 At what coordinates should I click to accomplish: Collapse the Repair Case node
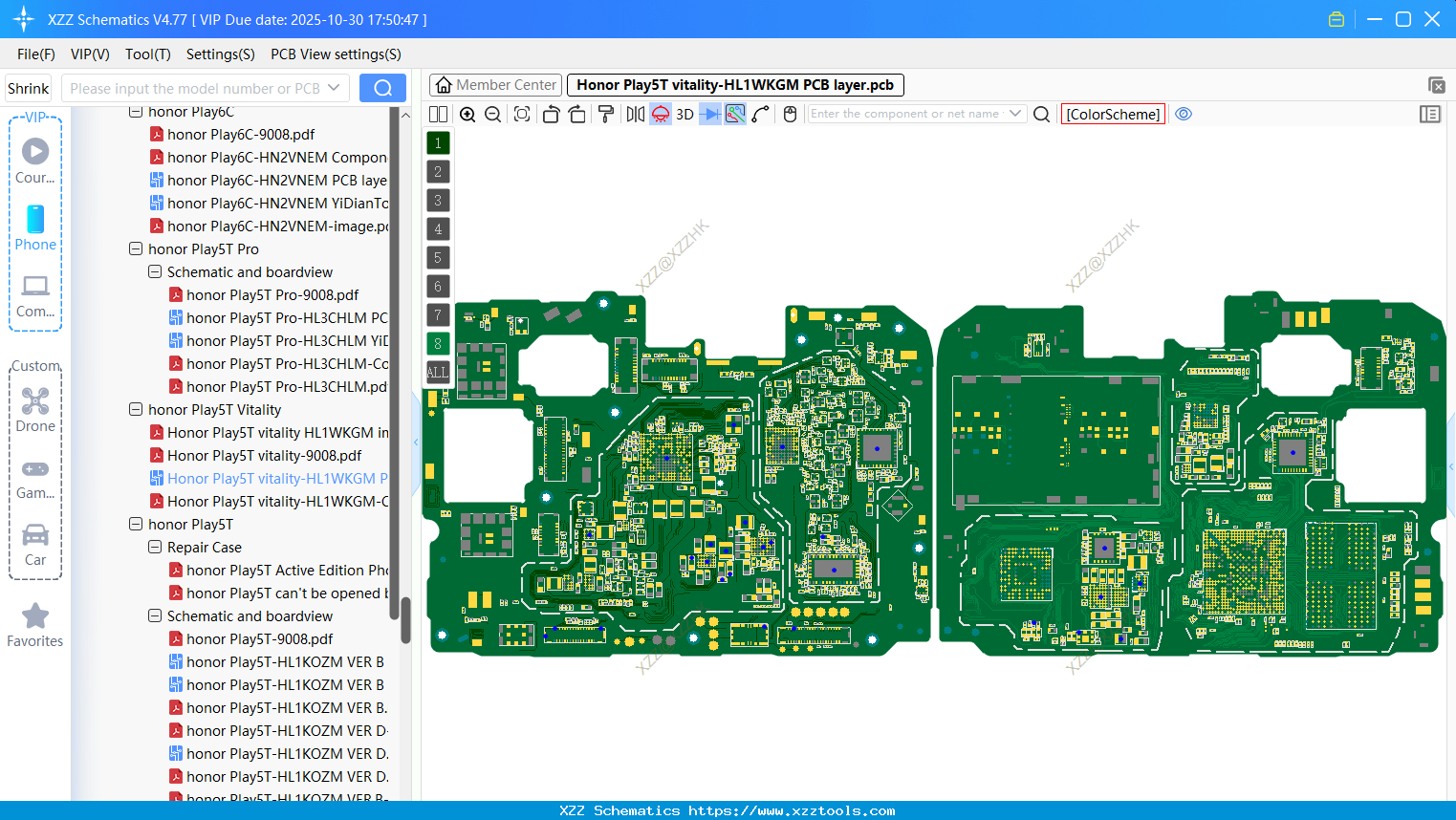pyautogui.click(x=155, y=547)
